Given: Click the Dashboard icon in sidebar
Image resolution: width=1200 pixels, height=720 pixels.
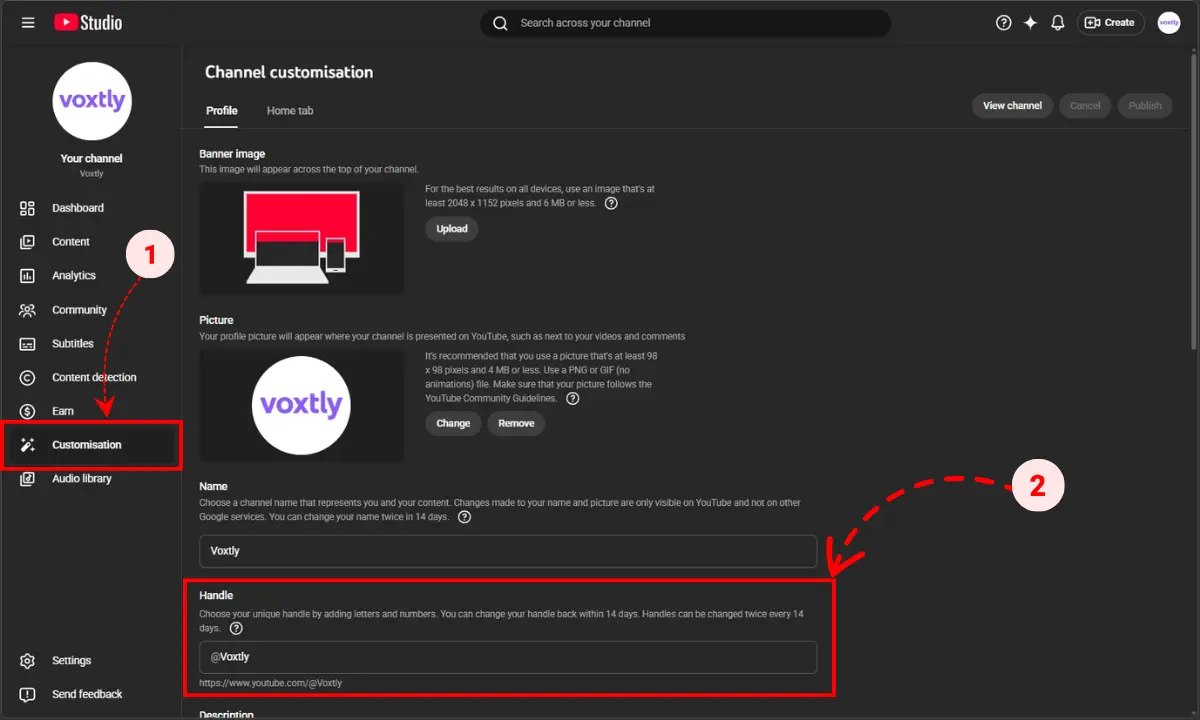Looking at the screenshot, I should (28, 208).
